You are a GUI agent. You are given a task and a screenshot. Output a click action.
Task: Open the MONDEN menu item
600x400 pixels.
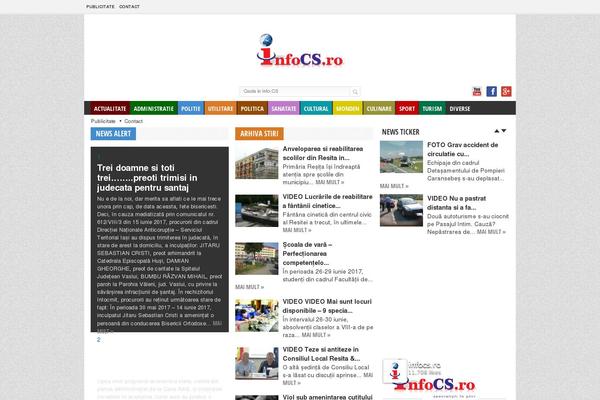pyautogui.click(x=347, y=109)
